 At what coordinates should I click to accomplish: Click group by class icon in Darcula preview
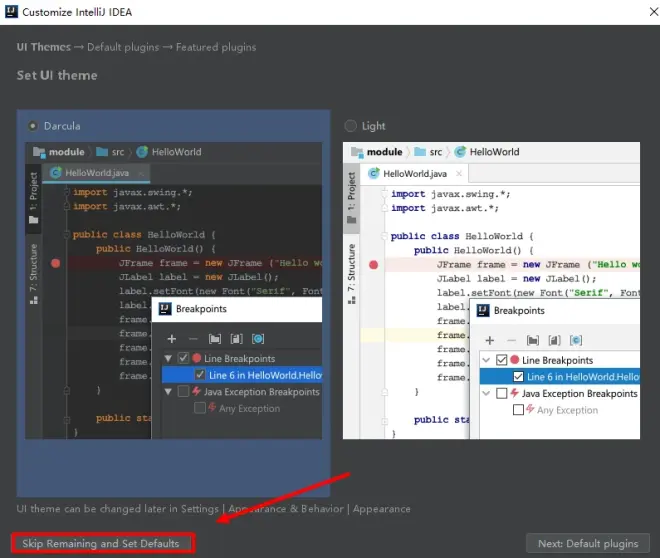point(258,339)
